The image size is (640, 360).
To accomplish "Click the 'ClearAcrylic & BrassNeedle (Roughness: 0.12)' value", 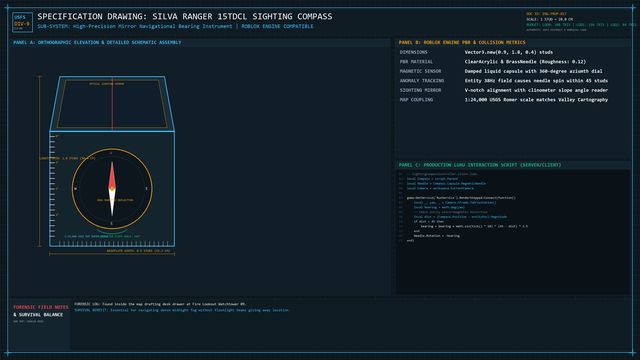I will tap(525, 62).
